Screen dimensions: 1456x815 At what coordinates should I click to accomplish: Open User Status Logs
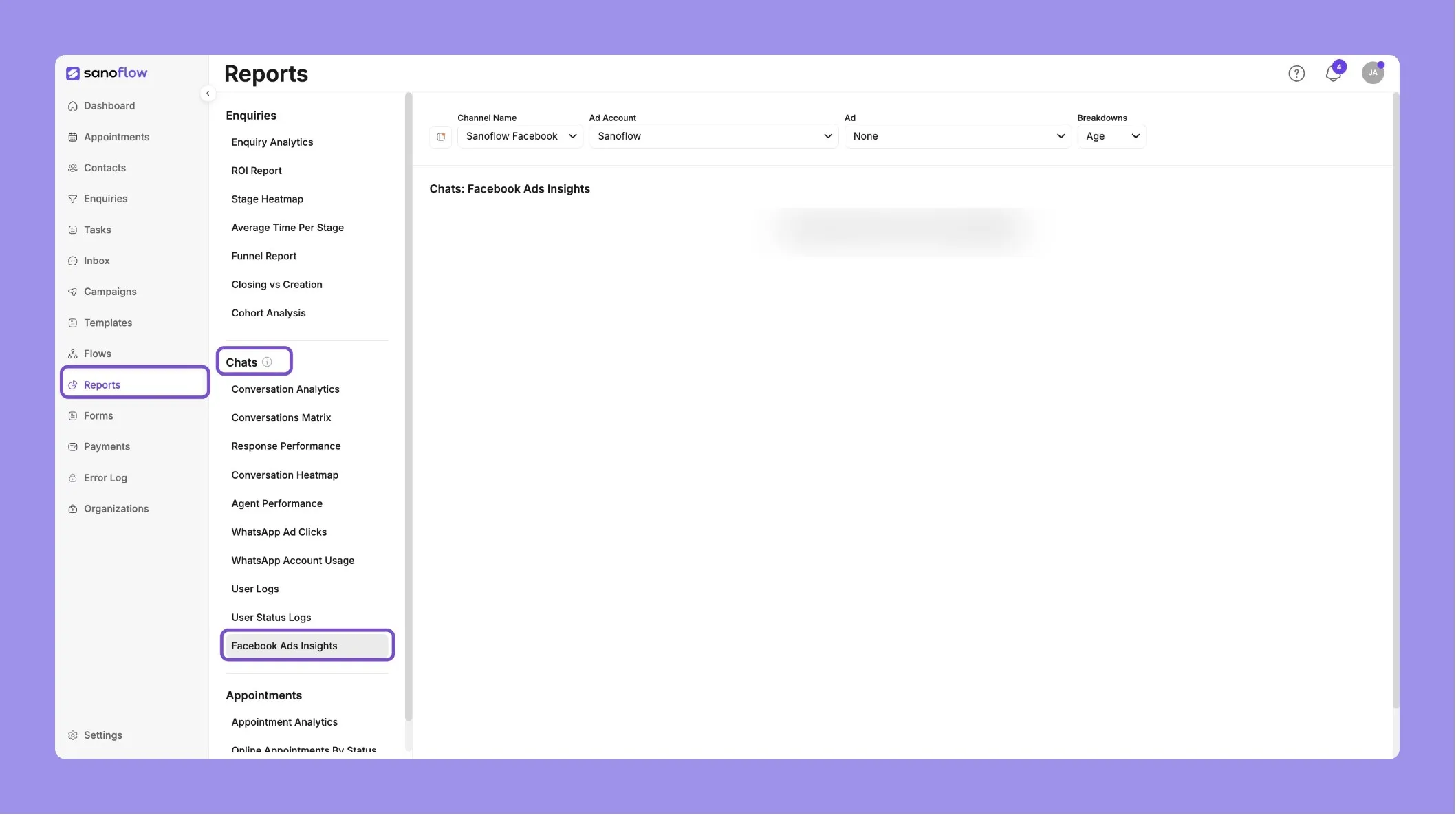(271, 618)
